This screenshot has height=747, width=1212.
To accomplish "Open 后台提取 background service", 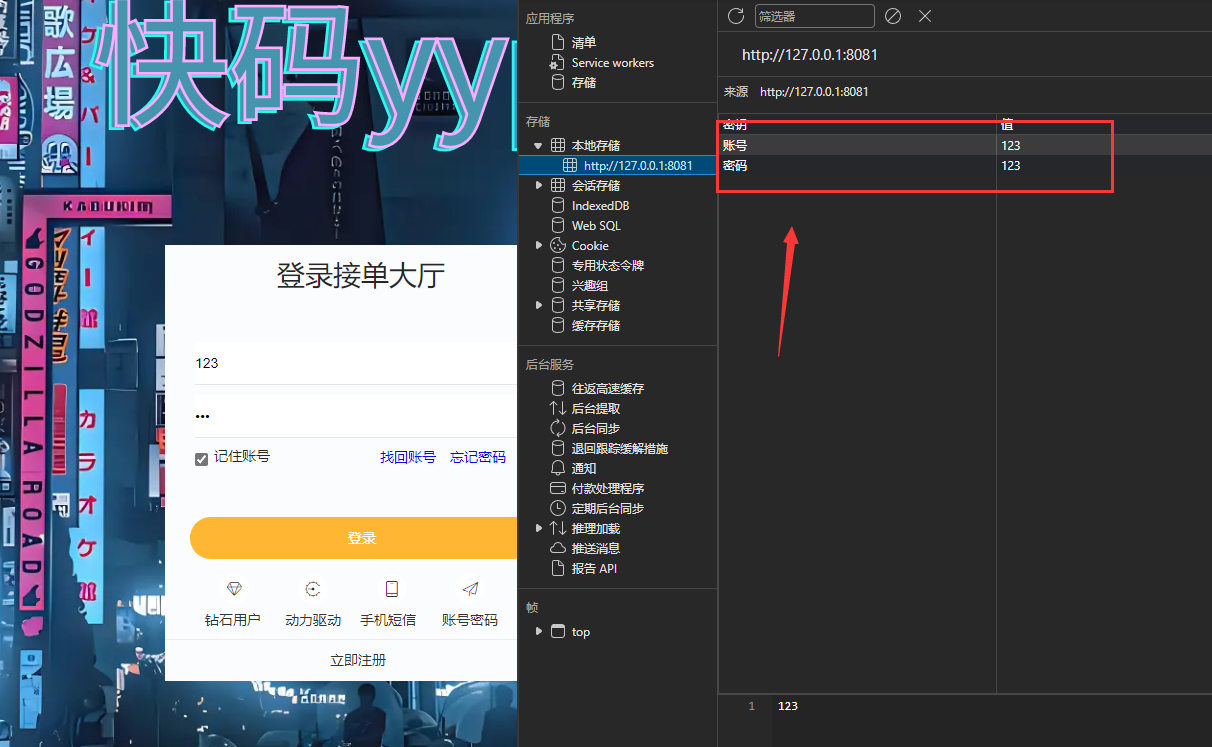I will (596, 409).
